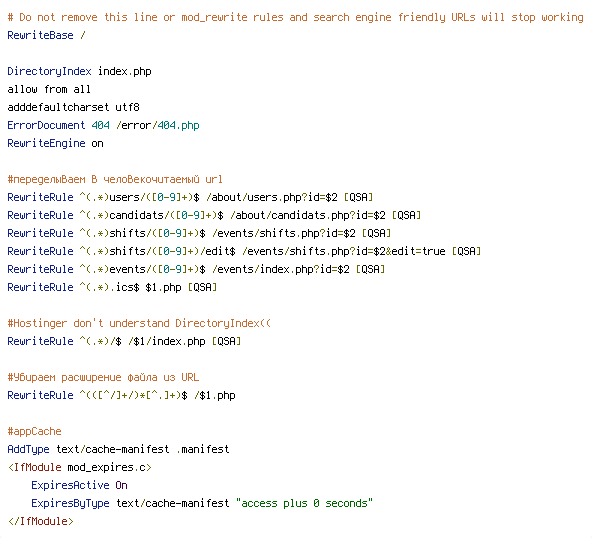This screenshot has width=592, height=538.
Task: Click the .ics rewrite rule line
Action: 113,287
